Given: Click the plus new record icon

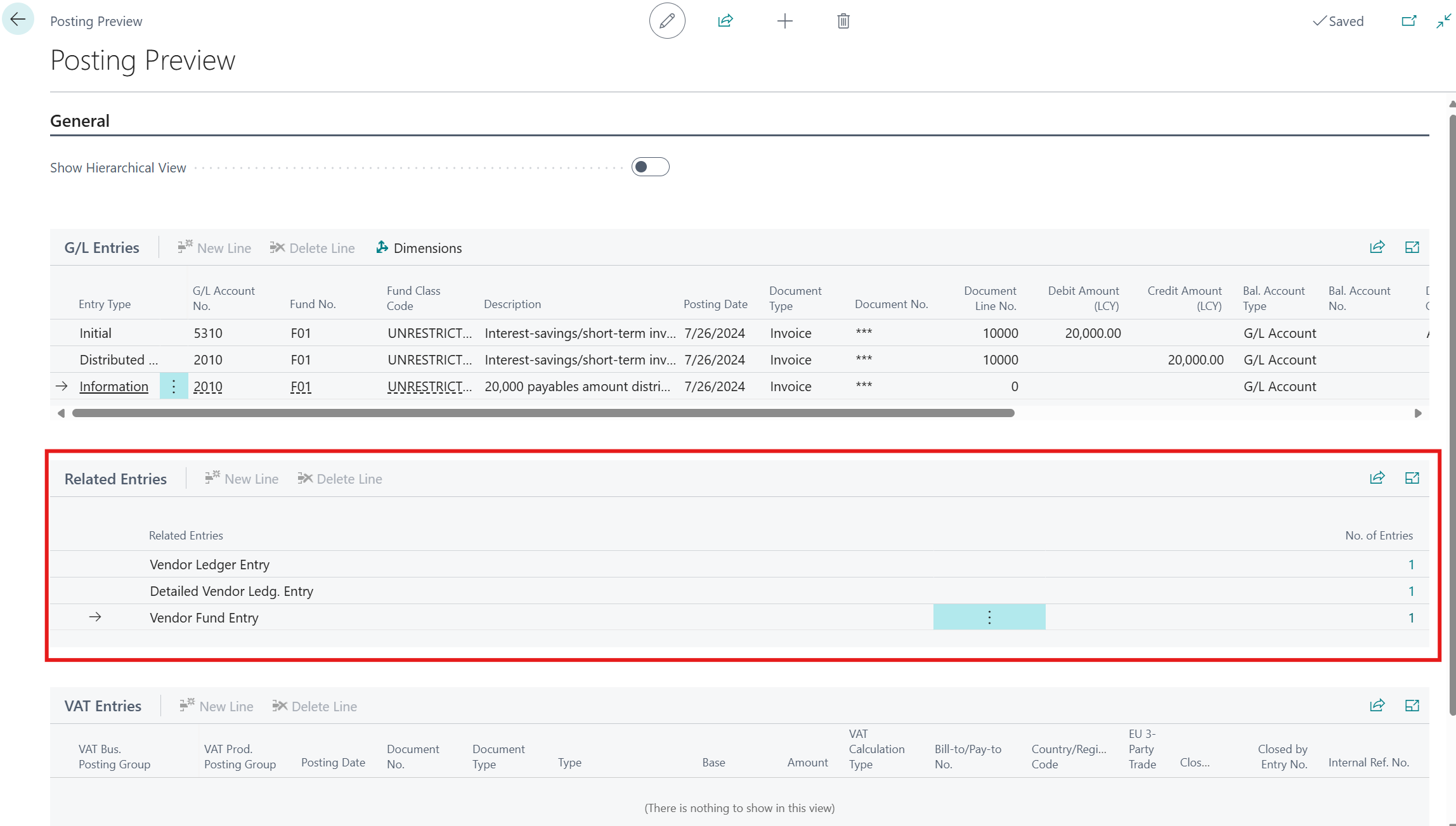Looking at the screenshot, I should click(x=784, y=21).
